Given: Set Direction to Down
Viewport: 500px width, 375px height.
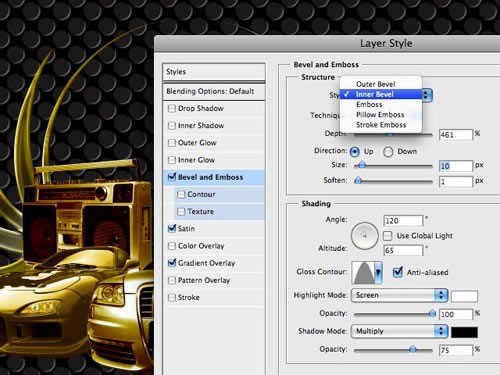Looking at the screenshot, I should tap(388, 152).
